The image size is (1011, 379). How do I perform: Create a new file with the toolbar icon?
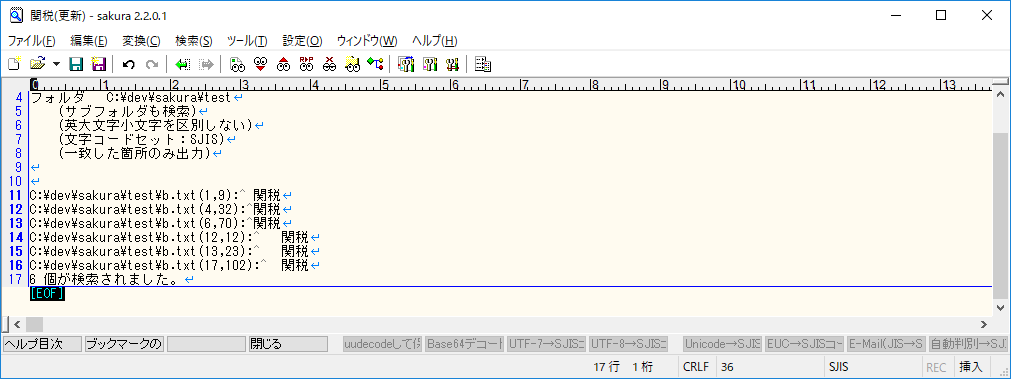click(14, 64)
